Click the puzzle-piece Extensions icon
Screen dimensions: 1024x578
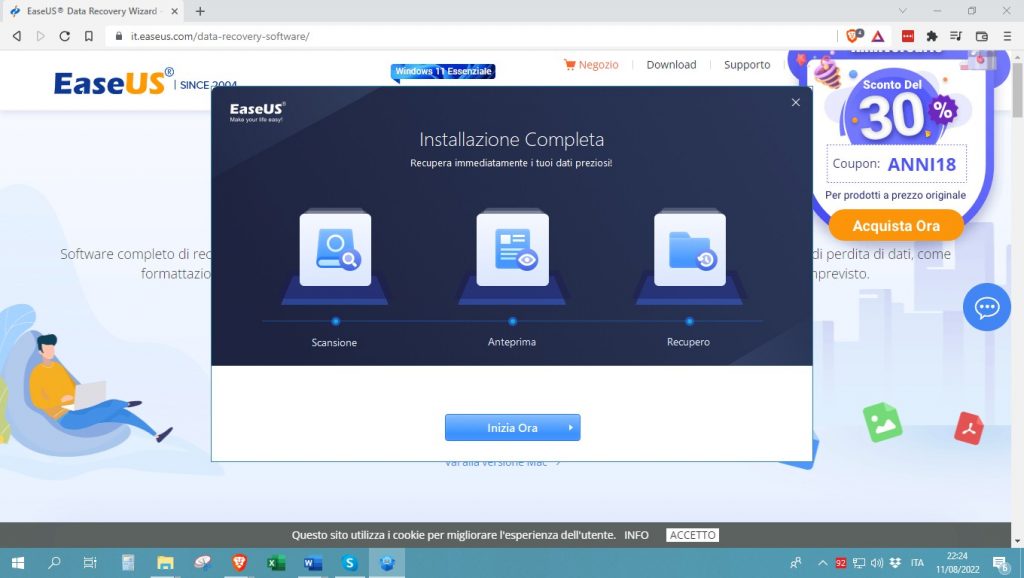point(933,35)
